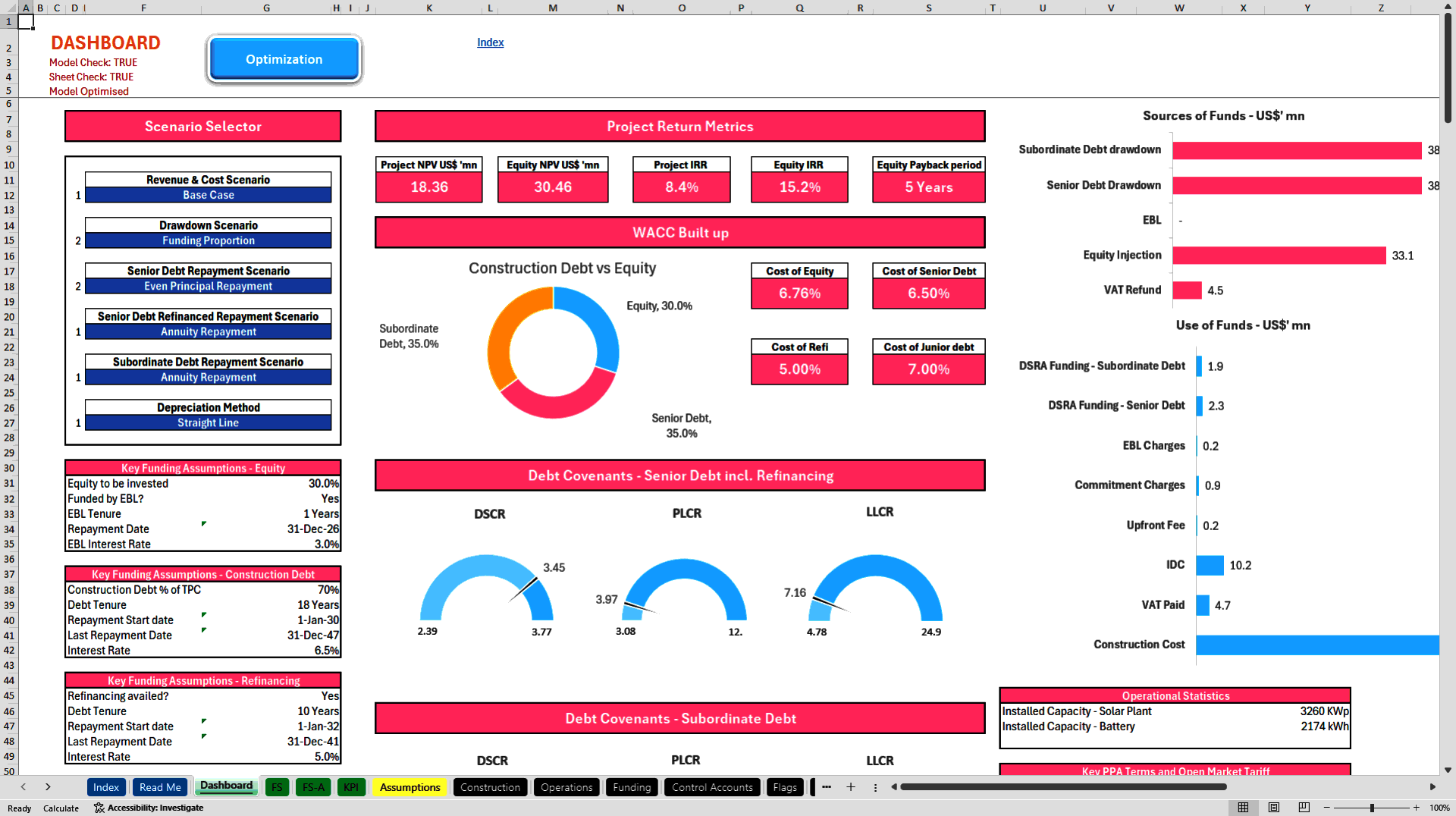Open zoom level 100% dialog
Viewport: 1456px width, 816px height.
tap(1439, 808)
